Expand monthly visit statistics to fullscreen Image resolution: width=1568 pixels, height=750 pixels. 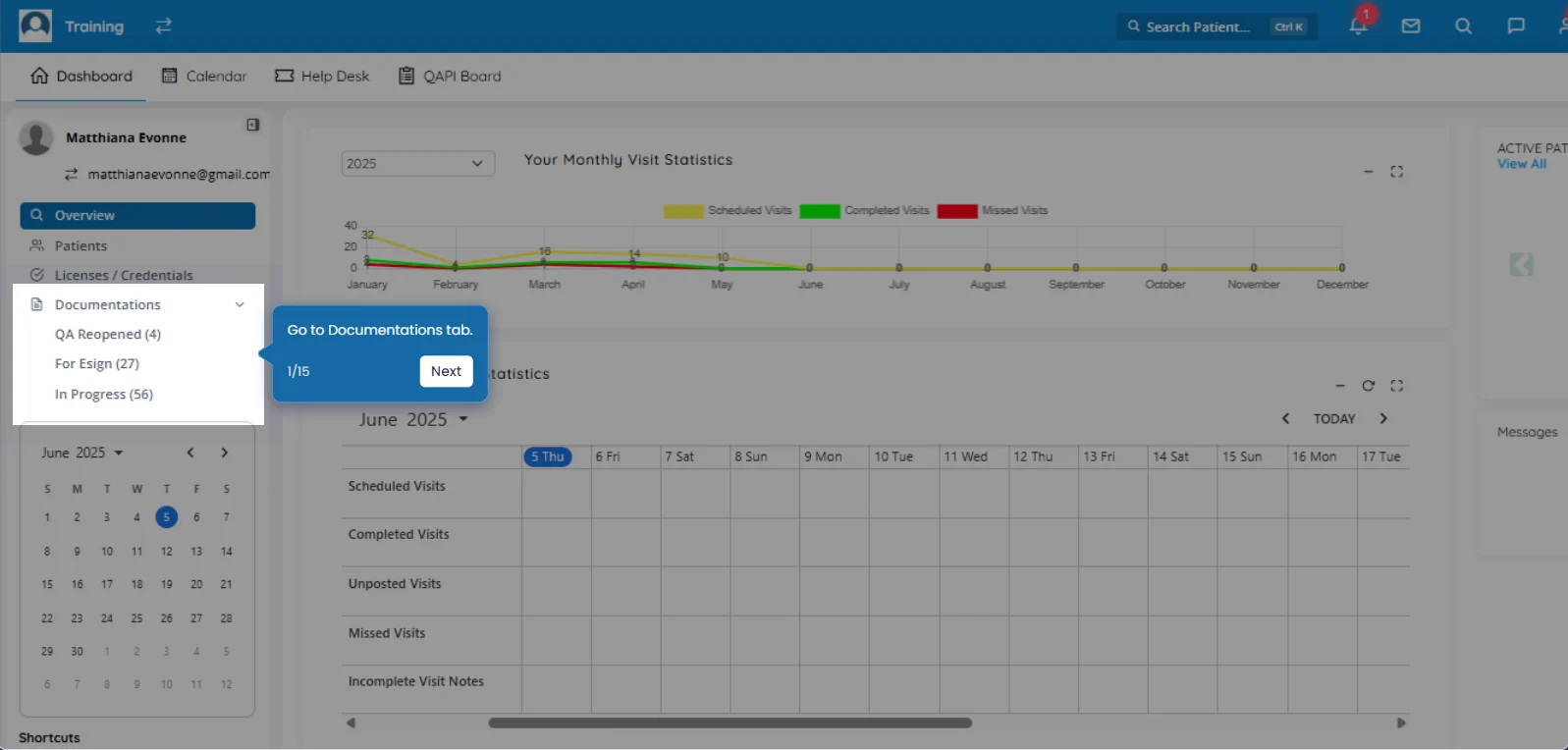pyautogui.click(x=1396, y=172)
